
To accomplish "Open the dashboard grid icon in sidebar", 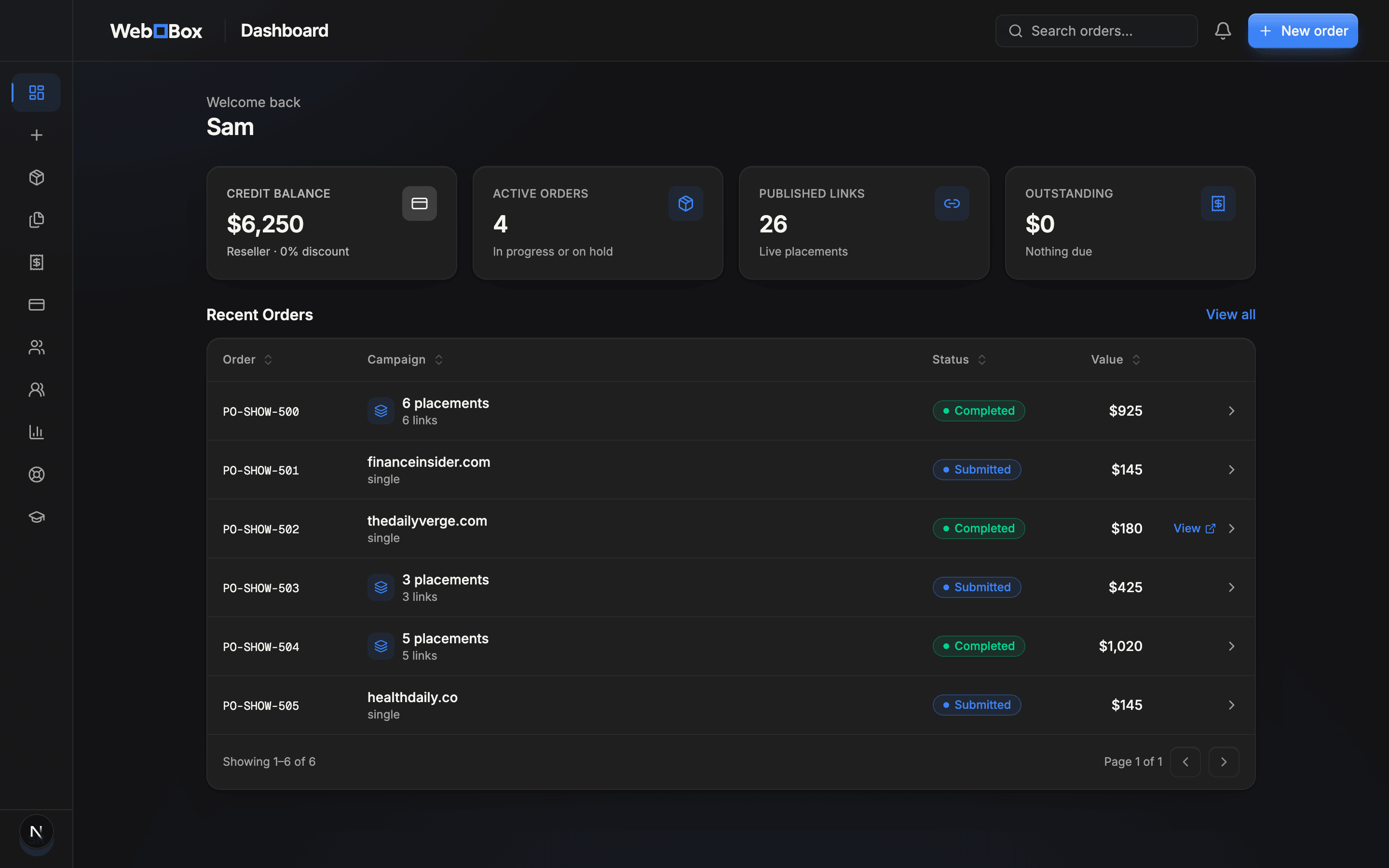I will point(36,93).
